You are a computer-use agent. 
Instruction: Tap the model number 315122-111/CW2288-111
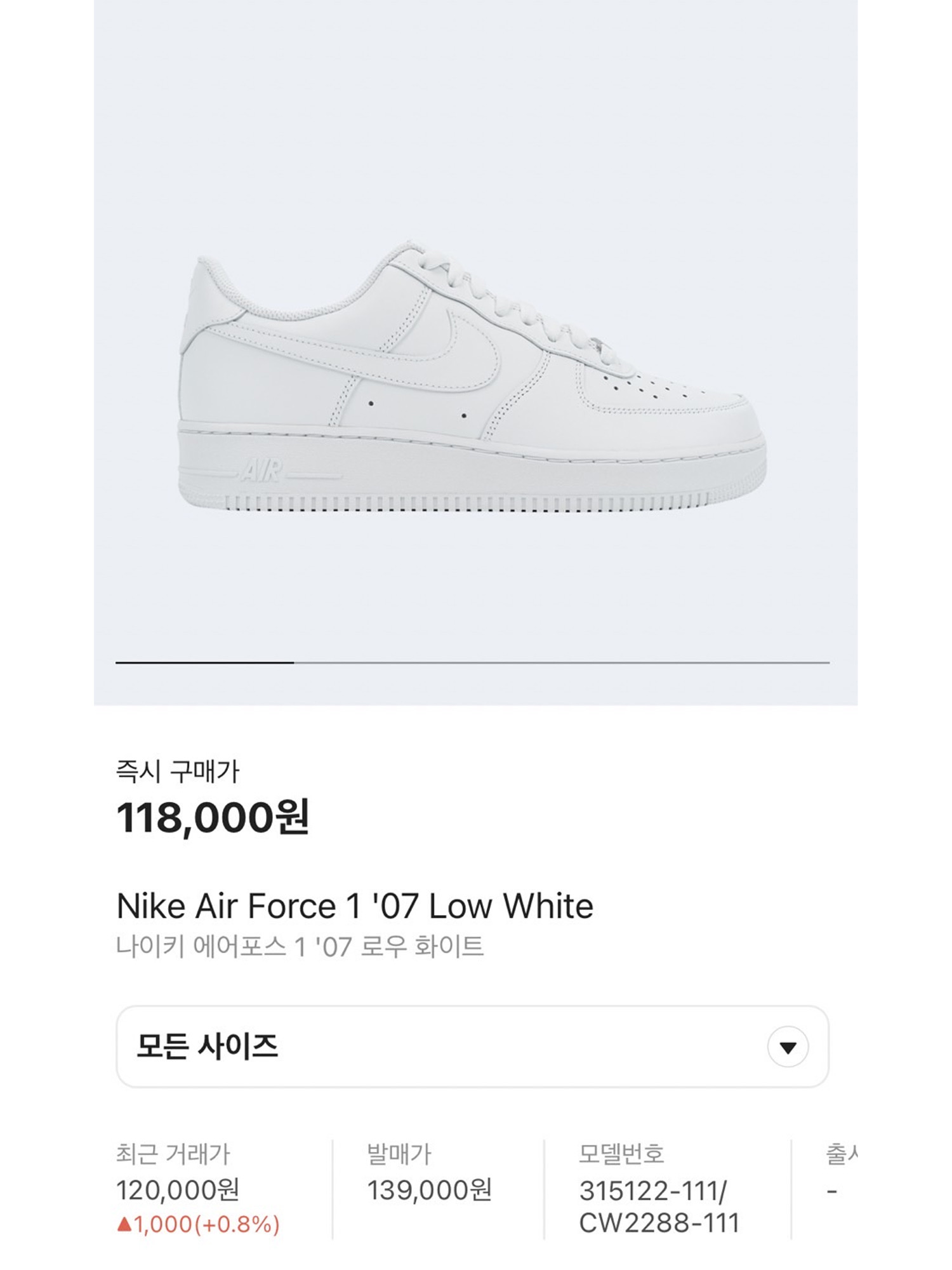tap(659, 1206)
